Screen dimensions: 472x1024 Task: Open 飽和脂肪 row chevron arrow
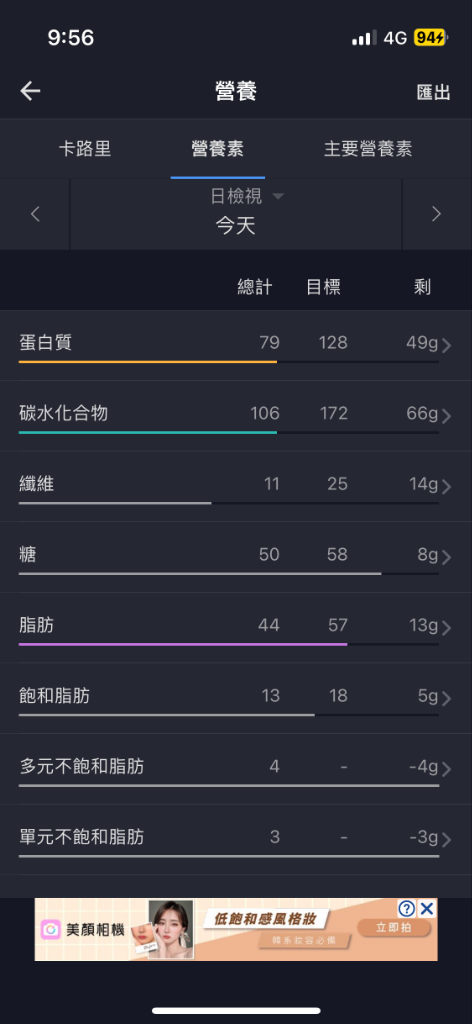click(x=447, y=698)
